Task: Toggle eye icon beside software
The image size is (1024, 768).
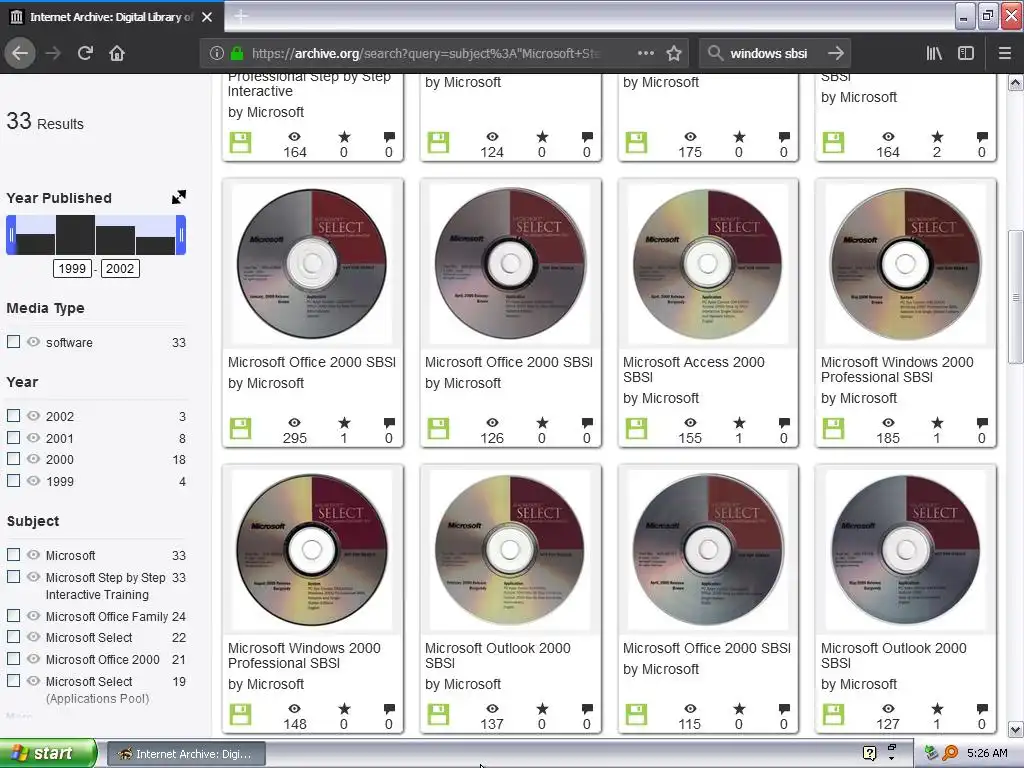Action: point(33,342)
